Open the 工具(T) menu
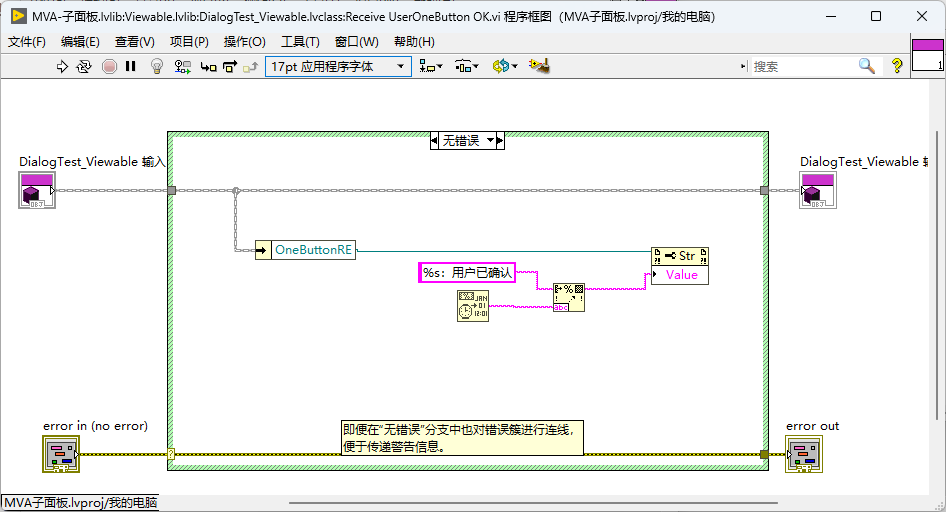Image resolution: width=946 pixels, height=512 pixels. 300,42
